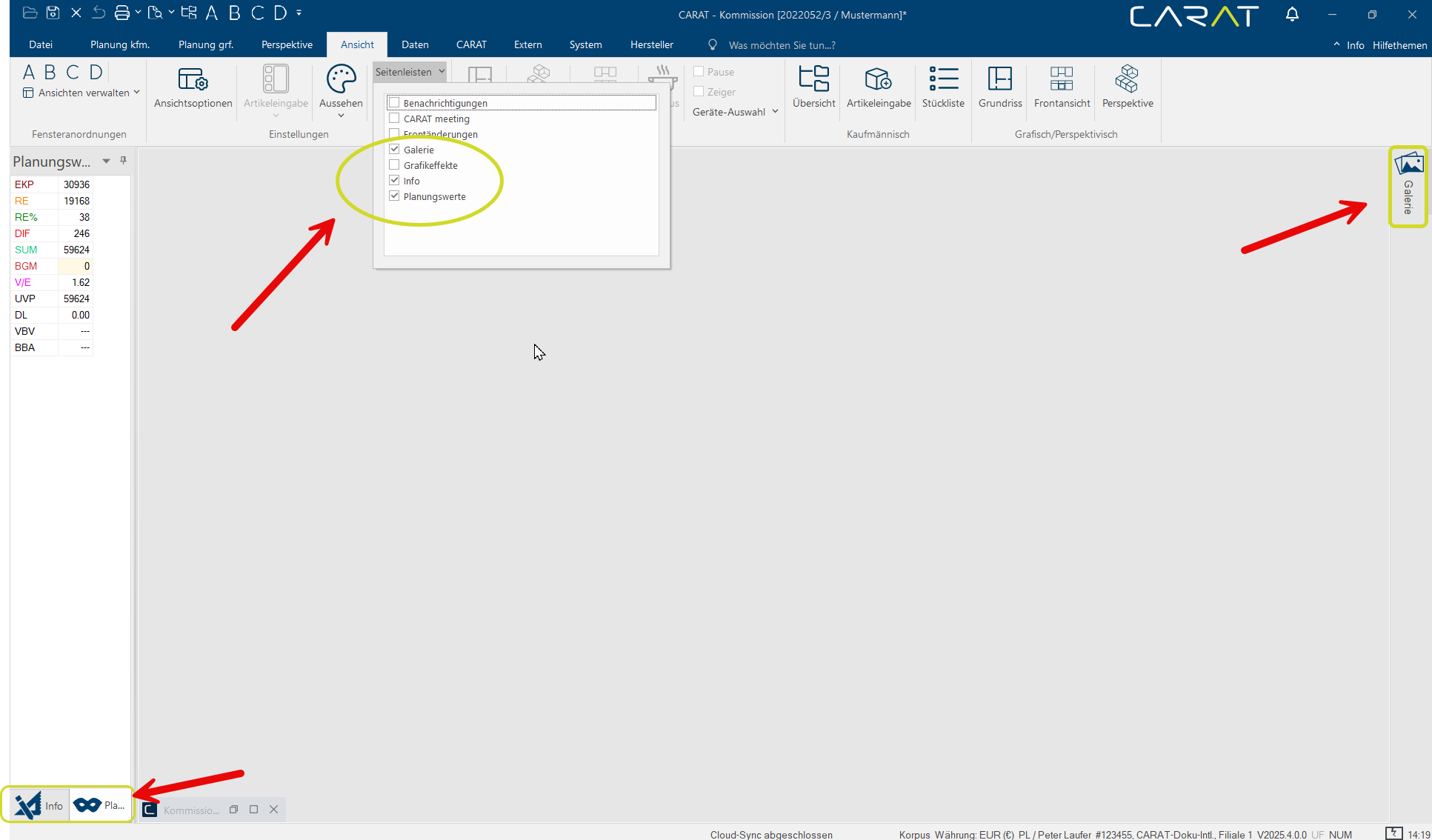Click the Was möchten Sie tun search field
The image size is (1432, 840).
(x=782, y=45)
